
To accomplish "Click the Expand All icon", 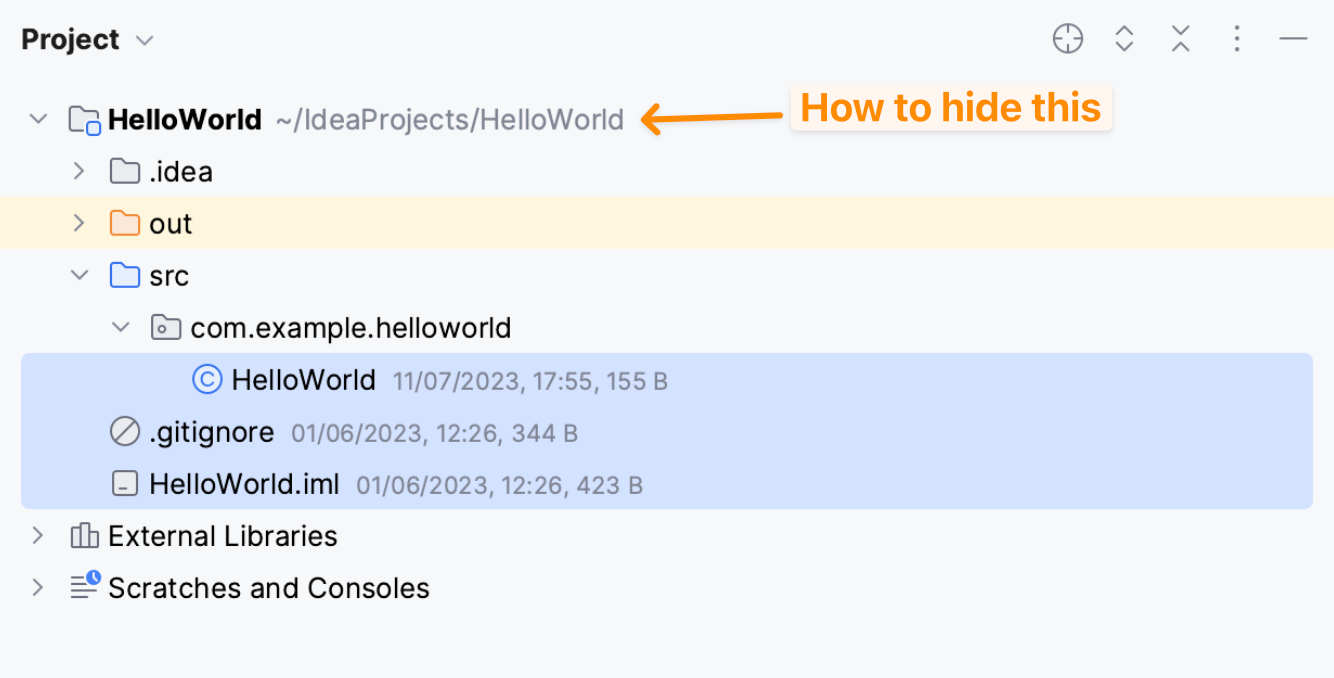I will (x=1124, y=40).
